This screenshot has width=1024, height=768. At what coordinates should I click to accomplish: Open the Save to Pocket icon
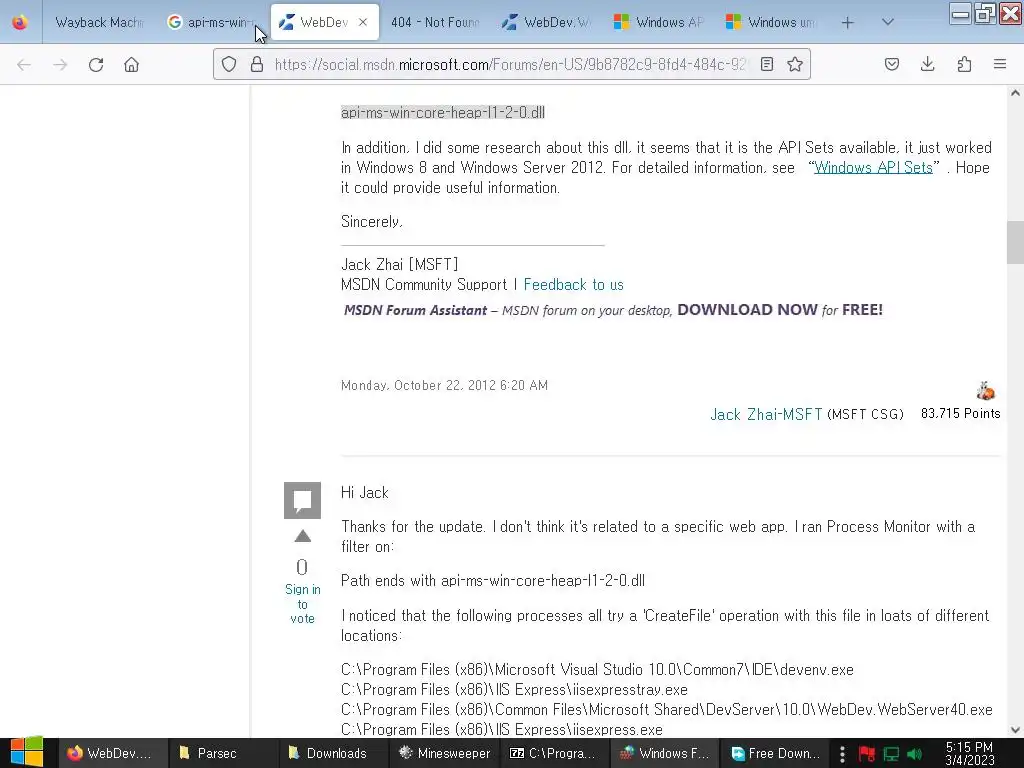click(892, 64)
